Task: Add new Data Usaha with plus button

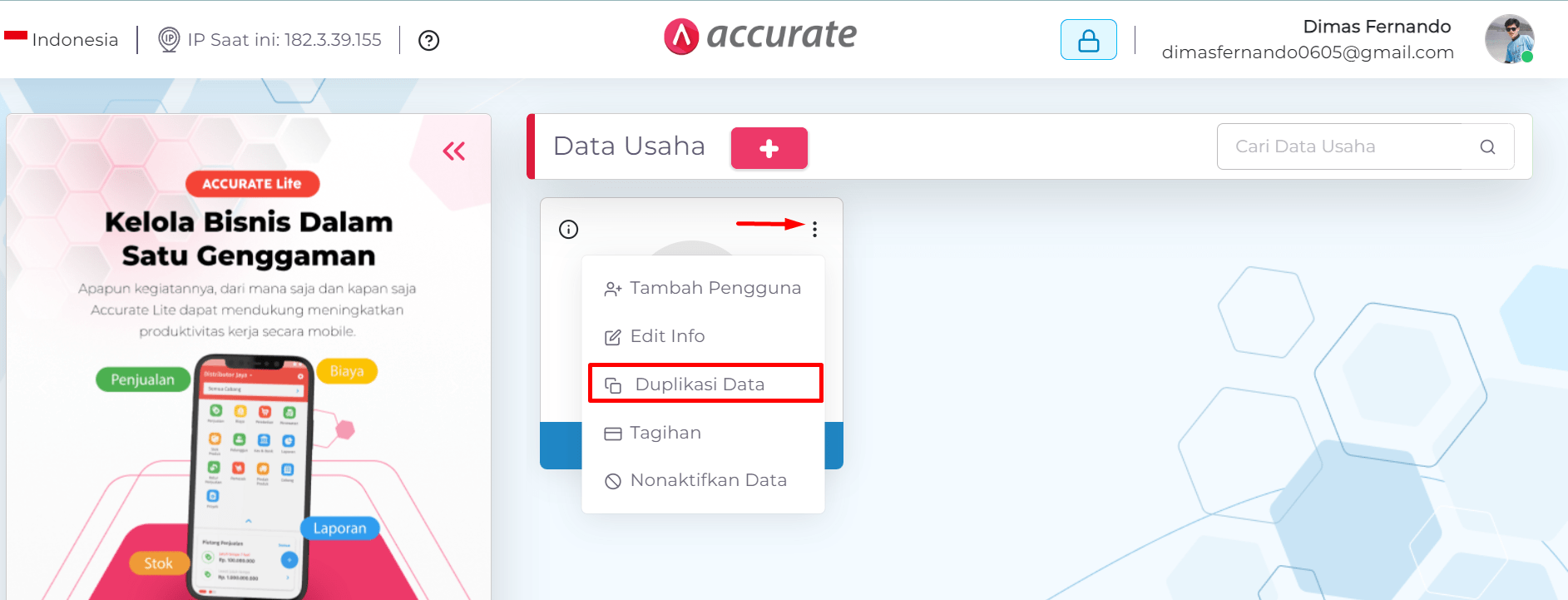Action: point(769,148)
